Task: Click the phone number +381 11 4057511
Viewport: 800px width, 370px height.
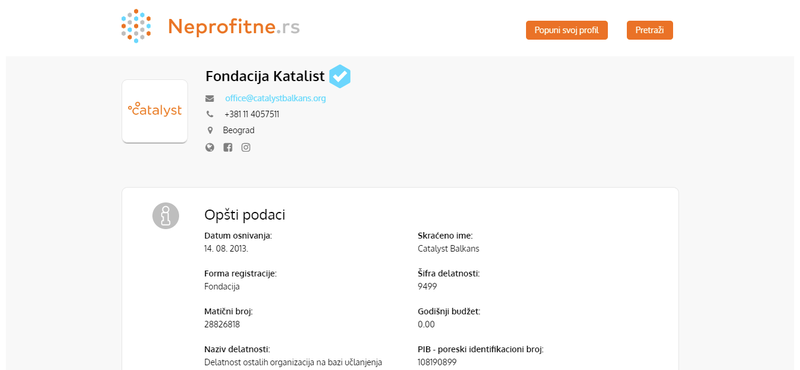Action: [252, 114]
